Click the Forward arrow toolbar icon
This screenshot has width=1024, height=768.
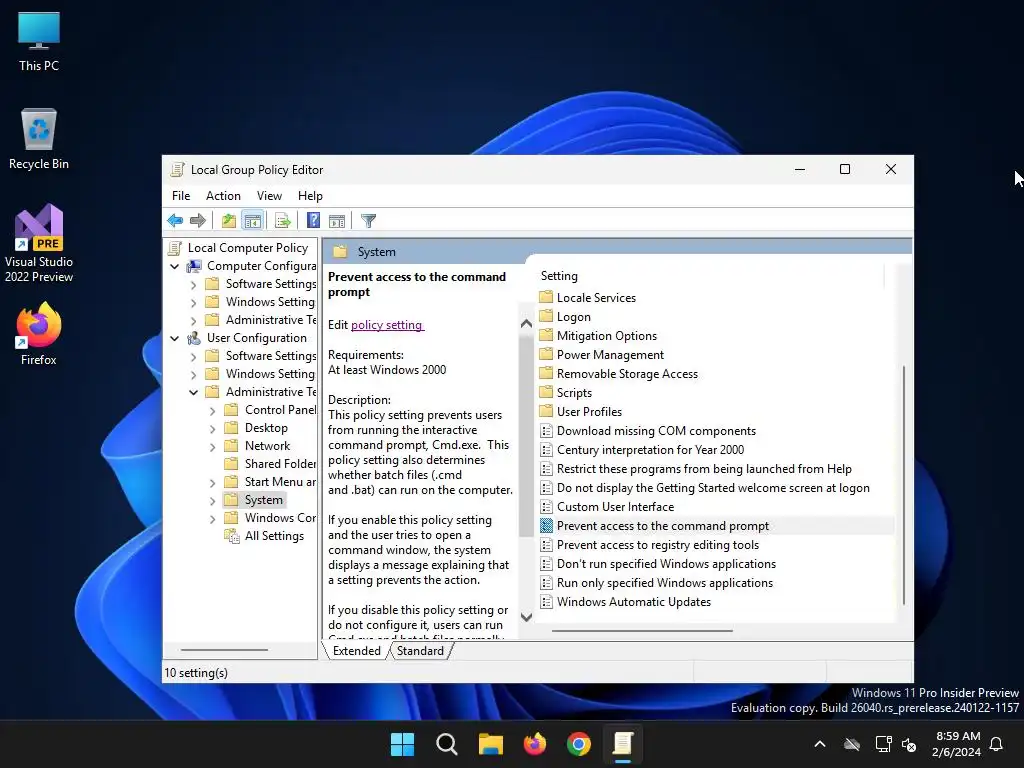(197, 221)
